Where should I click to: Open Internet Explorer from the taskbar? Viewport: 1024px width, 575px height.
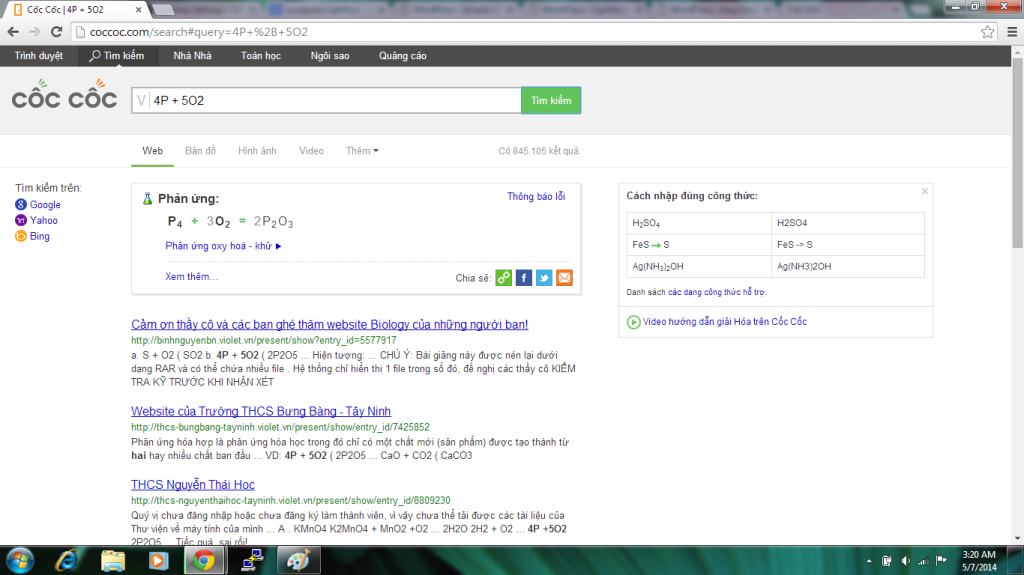click(x=67, y=561)
